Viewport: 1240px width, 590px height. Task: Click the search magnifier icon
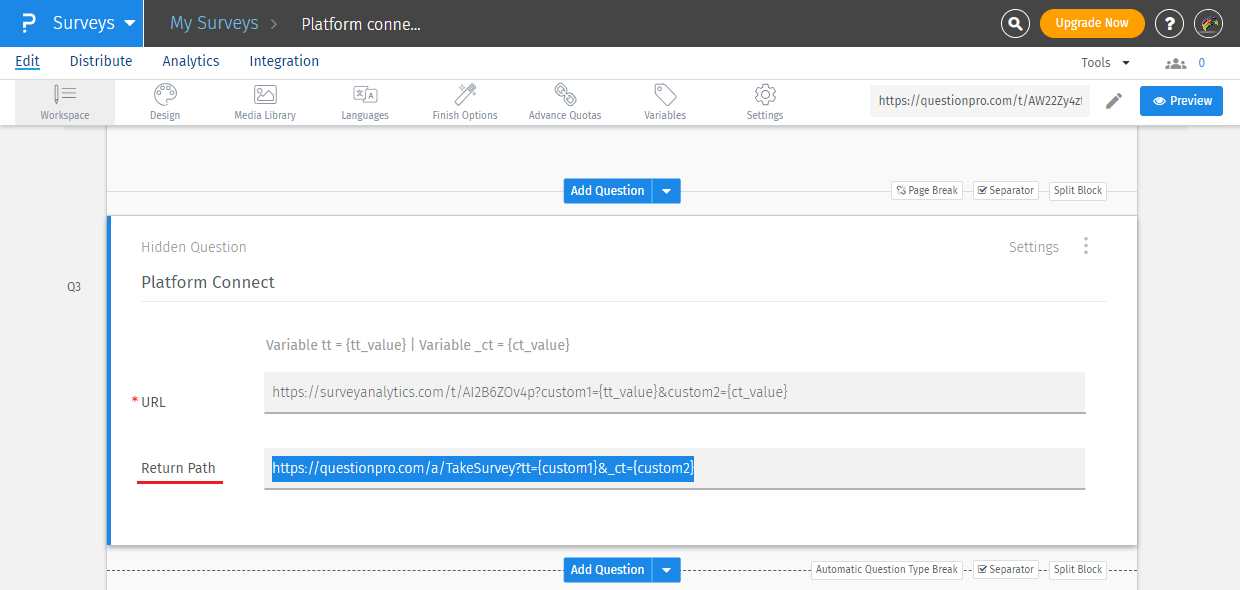point(1015,23)
